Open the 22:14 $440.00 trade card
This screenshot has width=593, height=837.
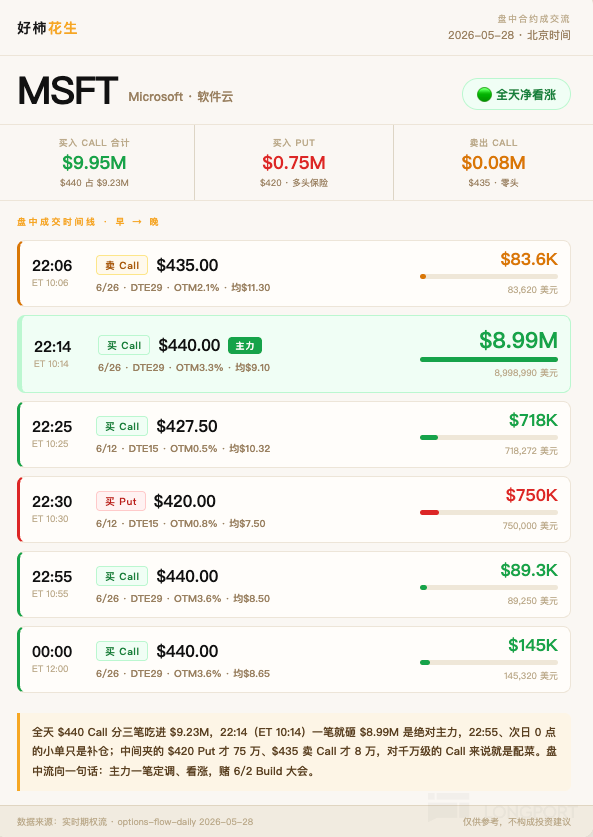pyautogui.click(x=294, y=354)
